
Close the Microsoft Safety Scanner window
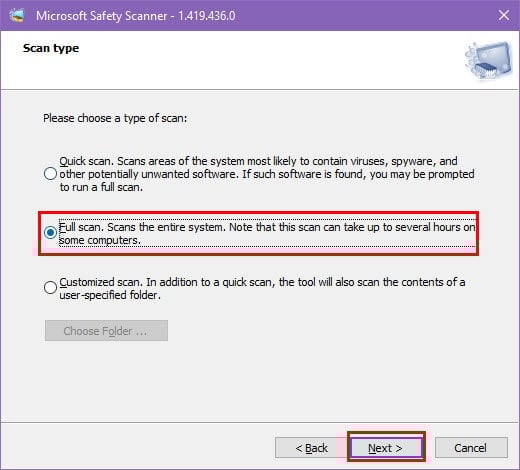[x=504, y=15]
